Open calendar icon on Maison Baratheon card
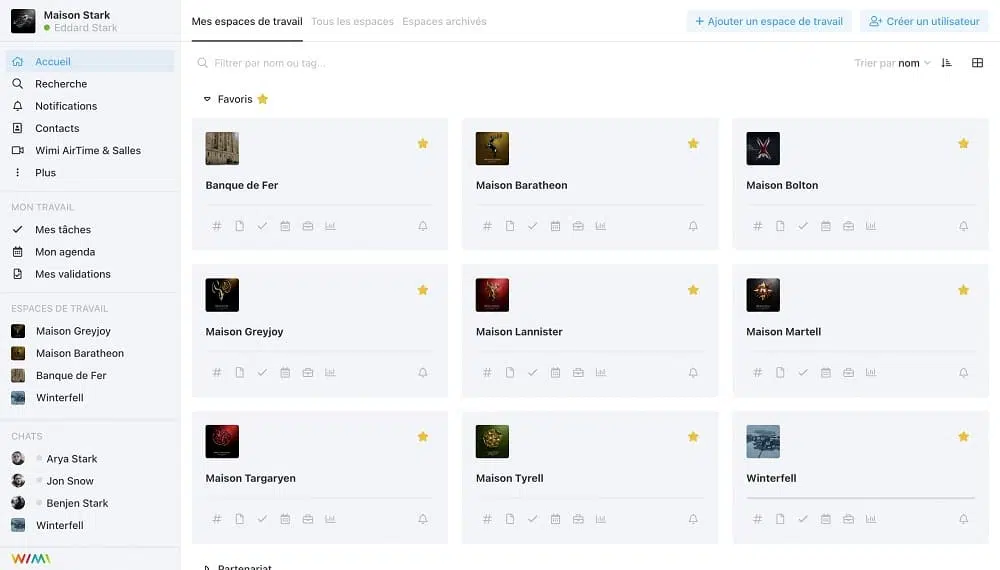This screenshot has width=1000, height=570. coord(555,226)
